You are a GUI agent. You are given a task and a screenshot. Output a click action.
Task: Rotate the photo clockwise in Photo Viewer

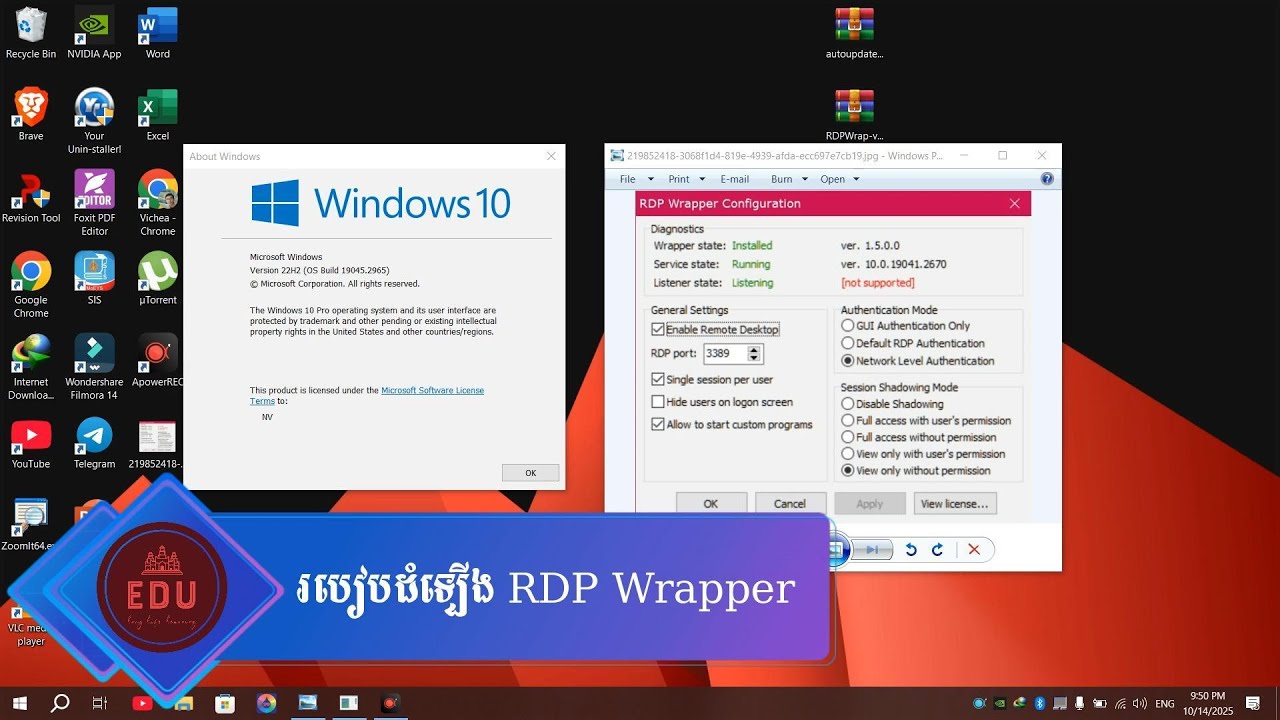pos(937,549)
